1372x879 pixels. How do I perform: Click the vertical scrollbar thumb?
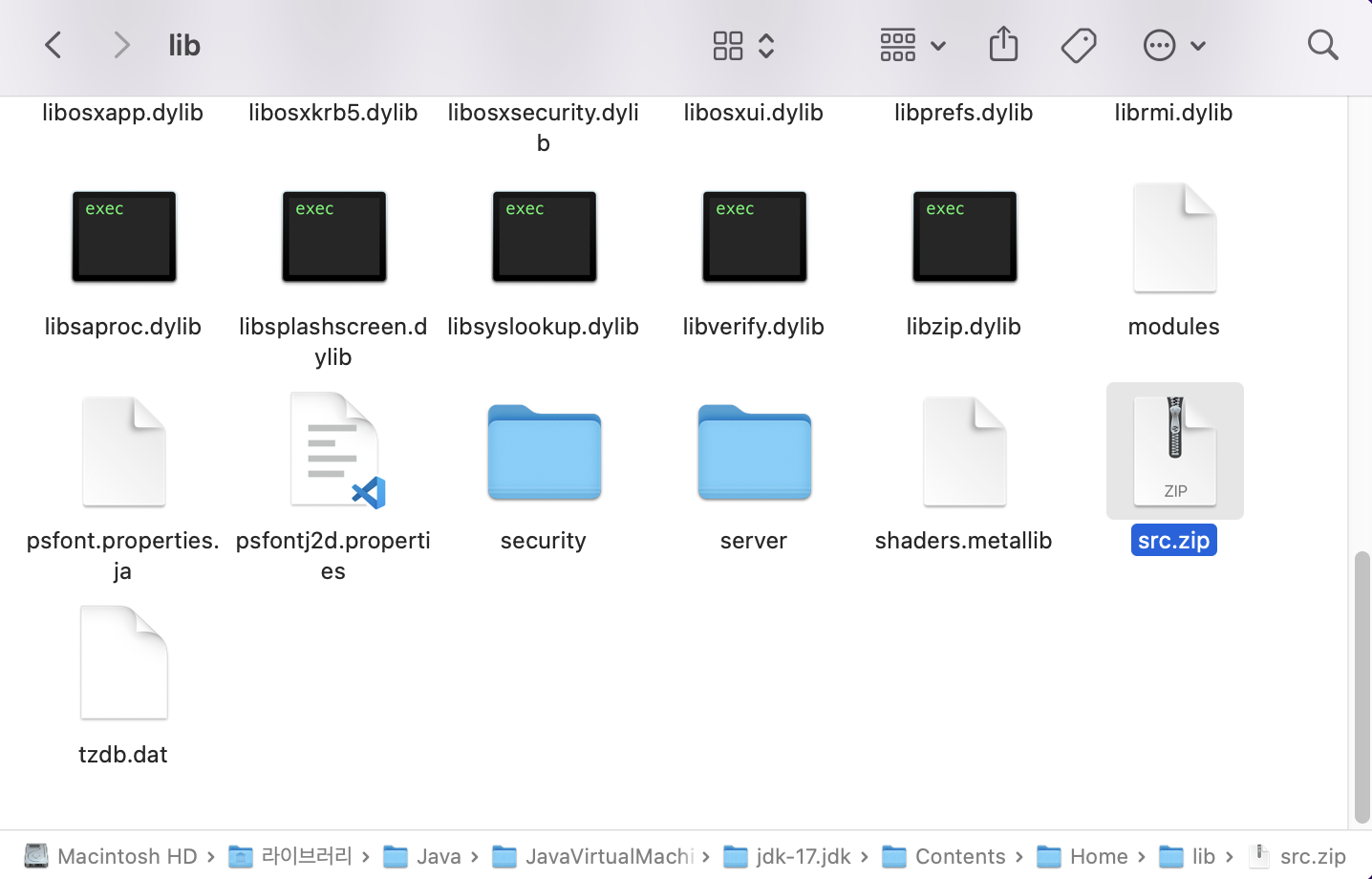coord(1362,687)
